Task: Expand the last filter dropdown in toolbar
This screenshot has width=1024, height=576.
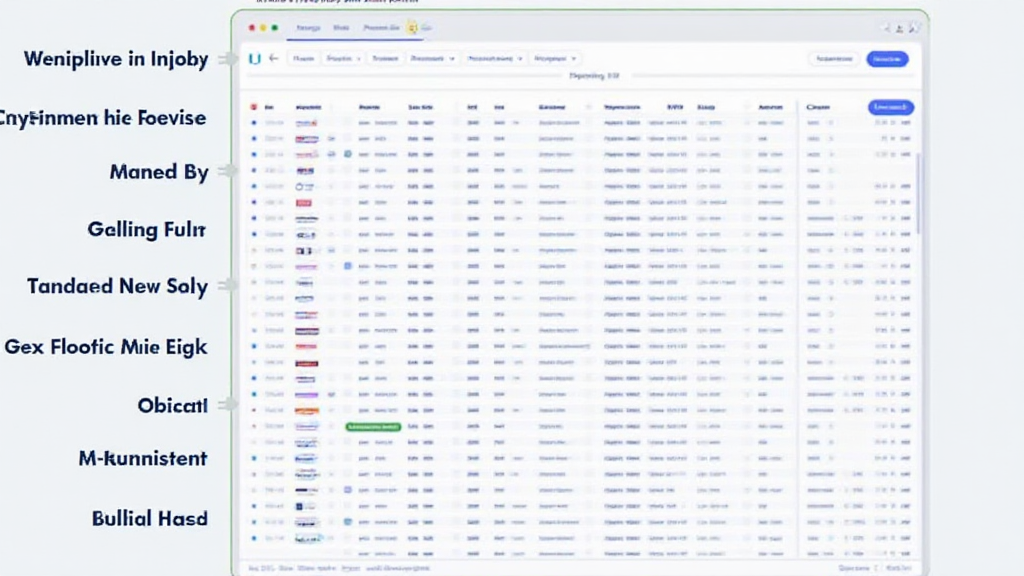Action: coord(555,59)
